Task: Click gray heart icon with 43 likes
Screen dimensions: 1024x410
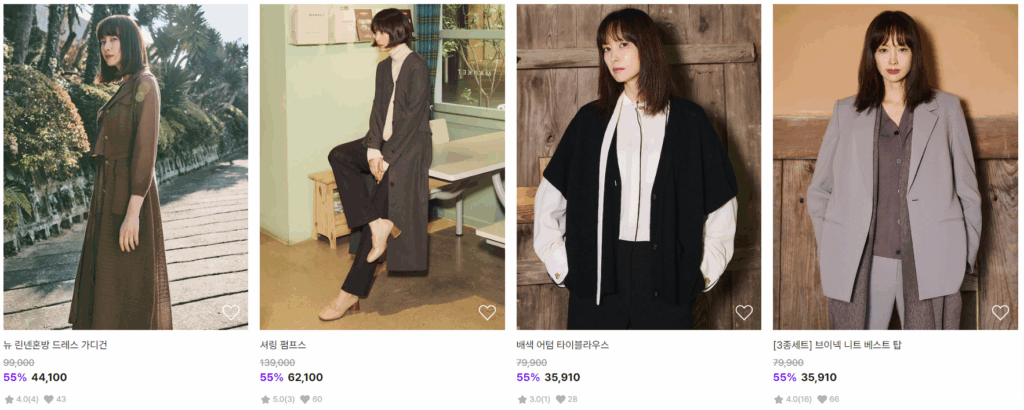Action: click(x=48, y=399)
